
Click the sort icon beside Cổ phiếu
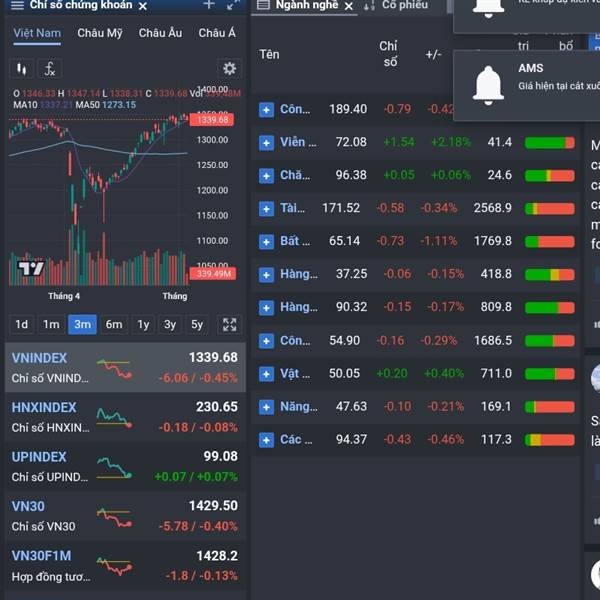369,6
